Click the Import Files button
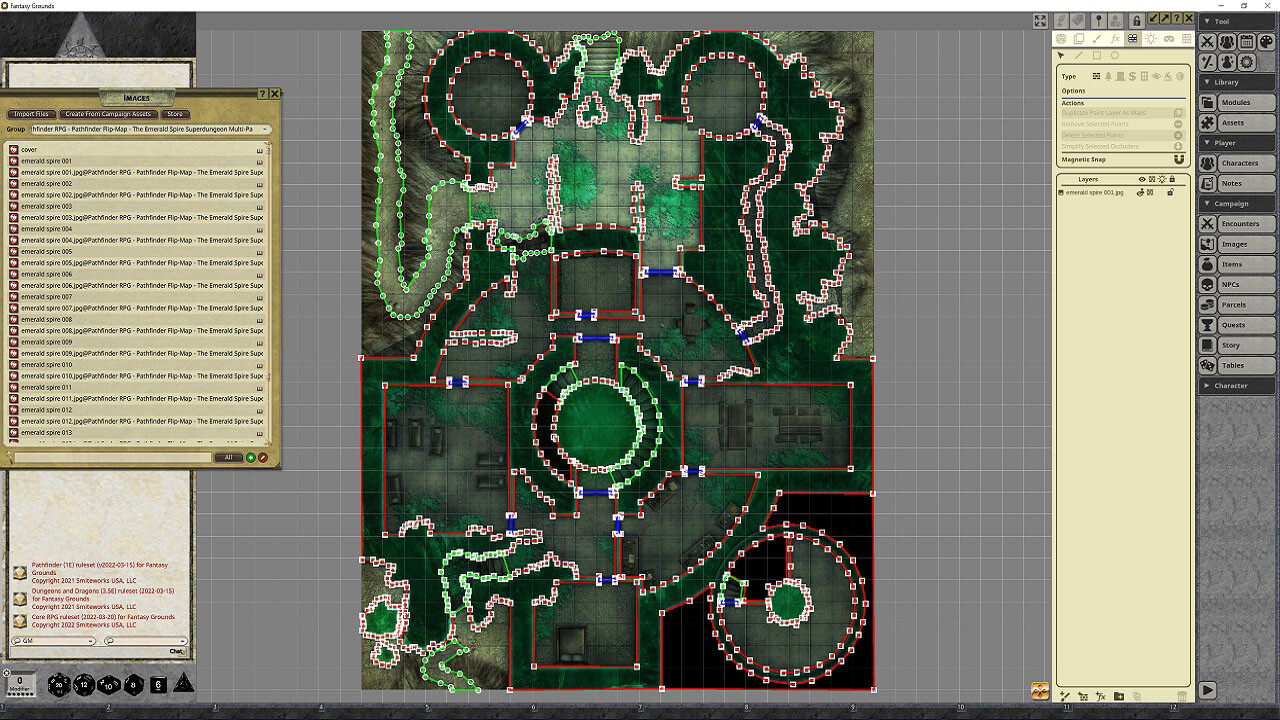The width and height of the screenshot is (1280, 720). pyautogui.click(x=31, y=113)
